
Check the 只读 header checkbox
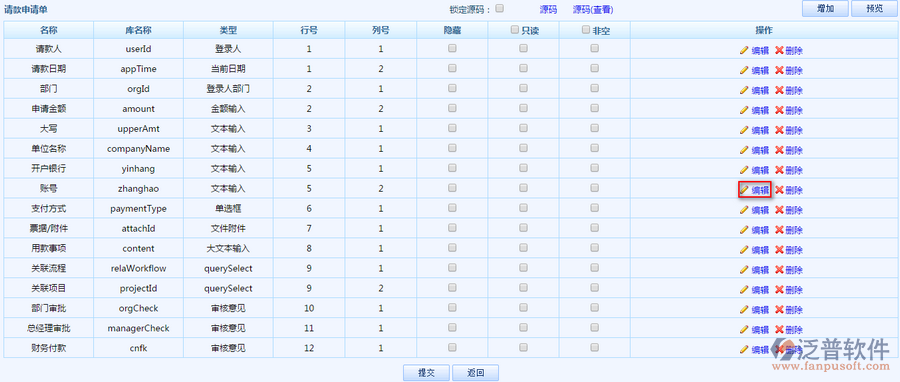pyautogui.click(x=515, y=30)
